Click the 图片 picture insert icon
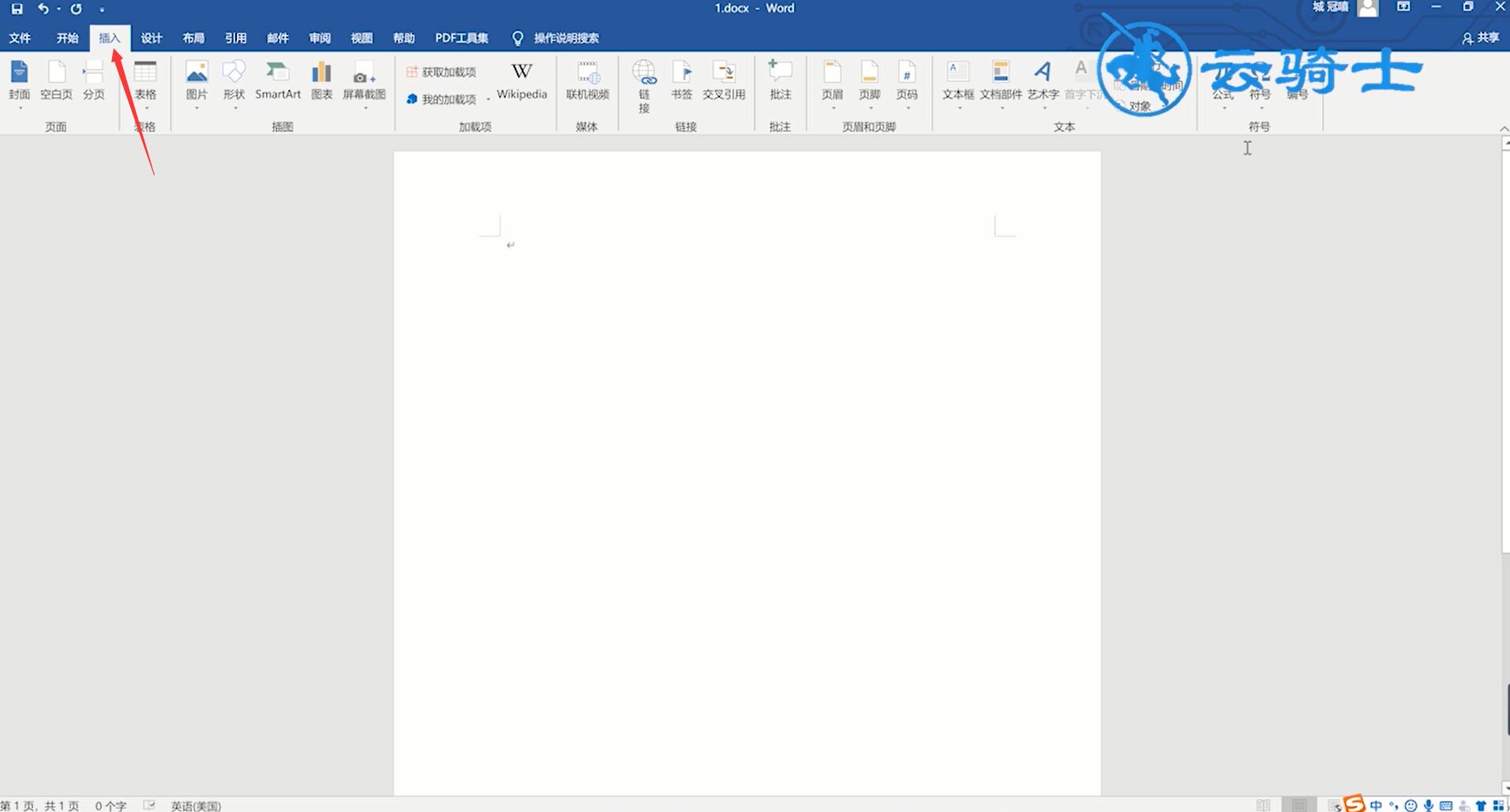 197,83
